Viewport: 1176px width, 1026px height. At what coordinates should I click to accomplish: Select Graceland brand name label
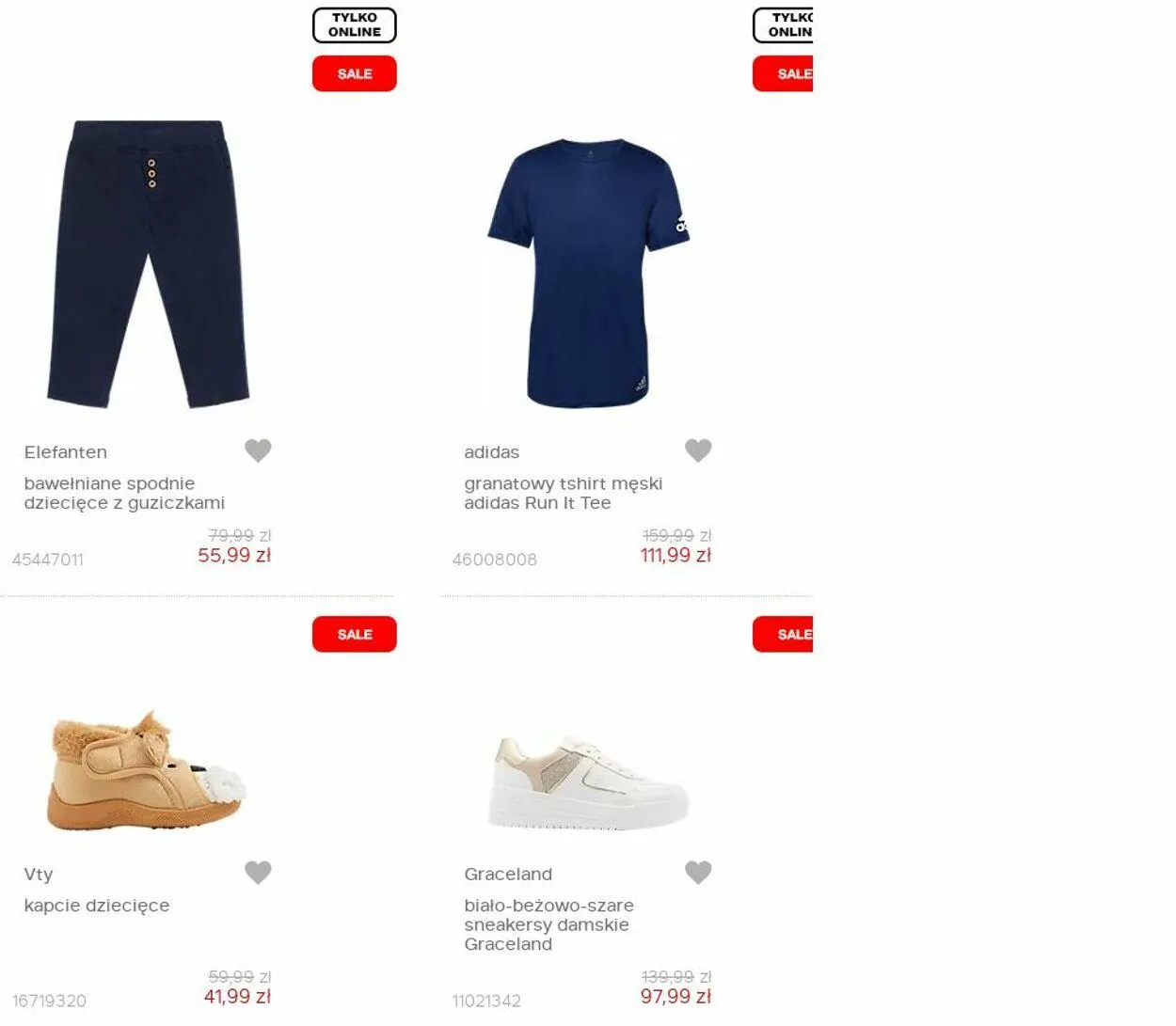pos(508,875)
